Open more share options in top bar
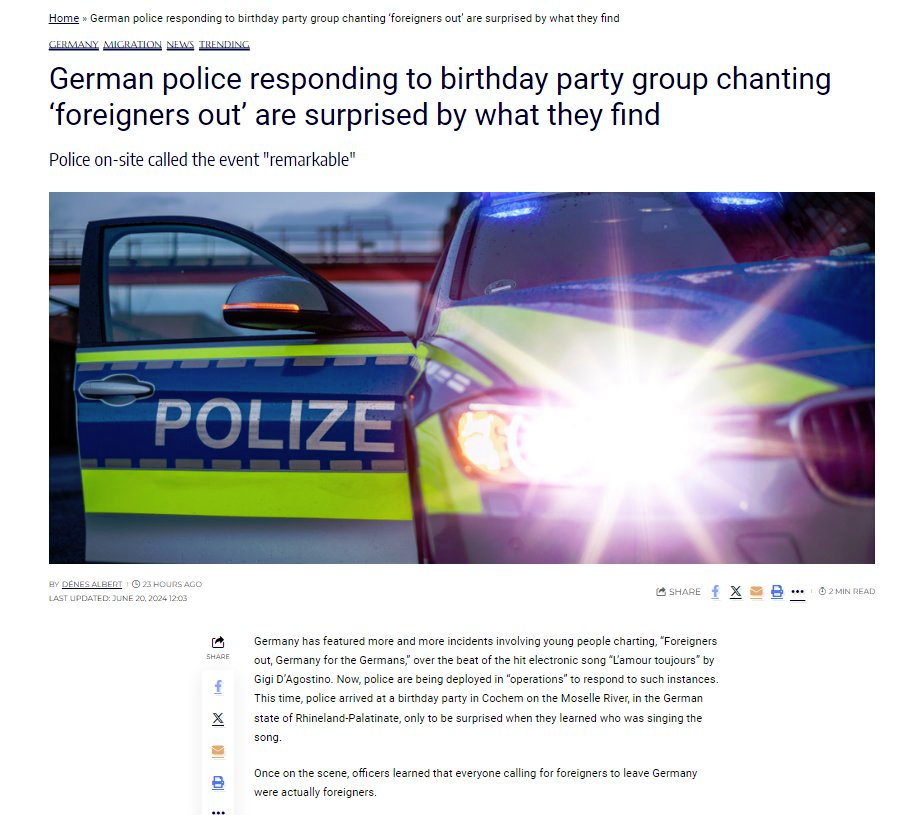The width and height of the screenshot is (920, 815). 797,591
